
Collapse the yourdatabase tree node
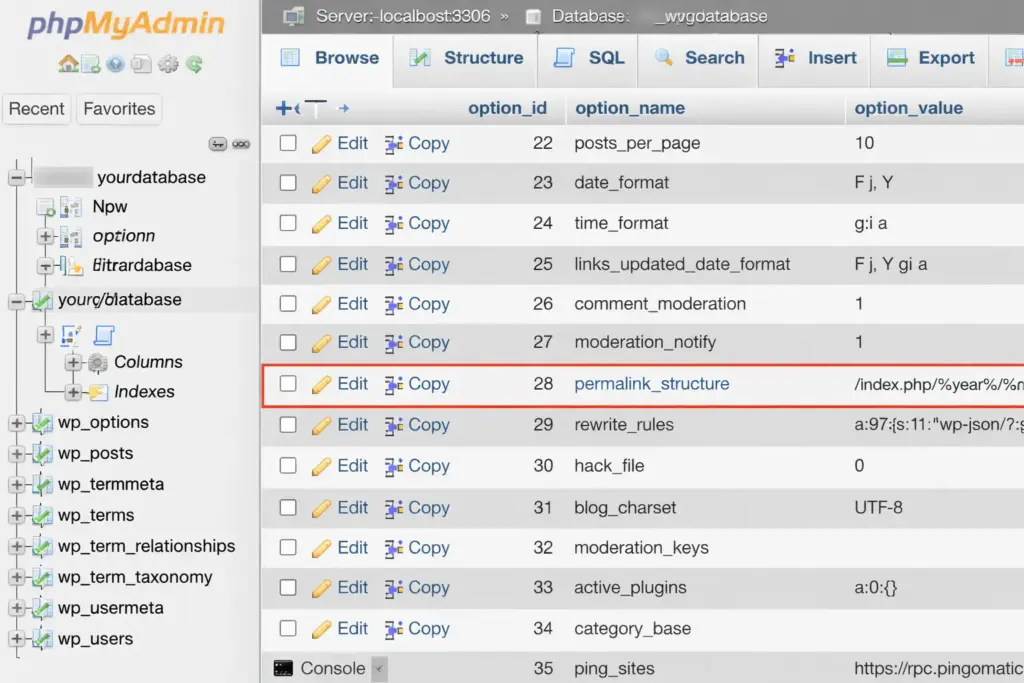16,178
